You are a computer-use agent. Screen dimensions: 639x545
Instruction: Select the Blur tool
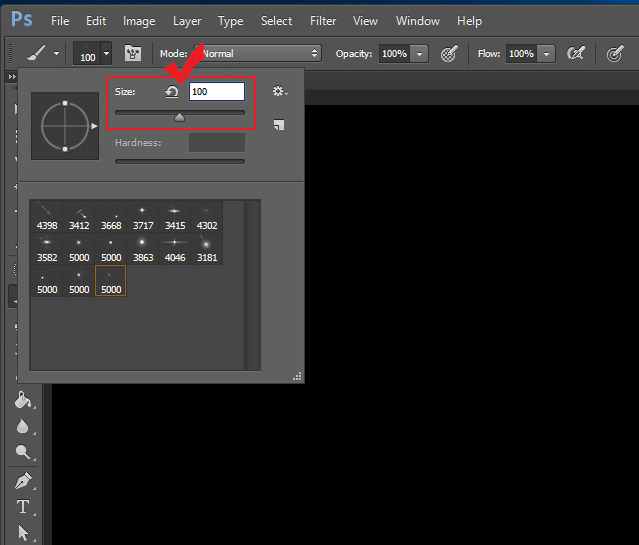pos(23,426)
